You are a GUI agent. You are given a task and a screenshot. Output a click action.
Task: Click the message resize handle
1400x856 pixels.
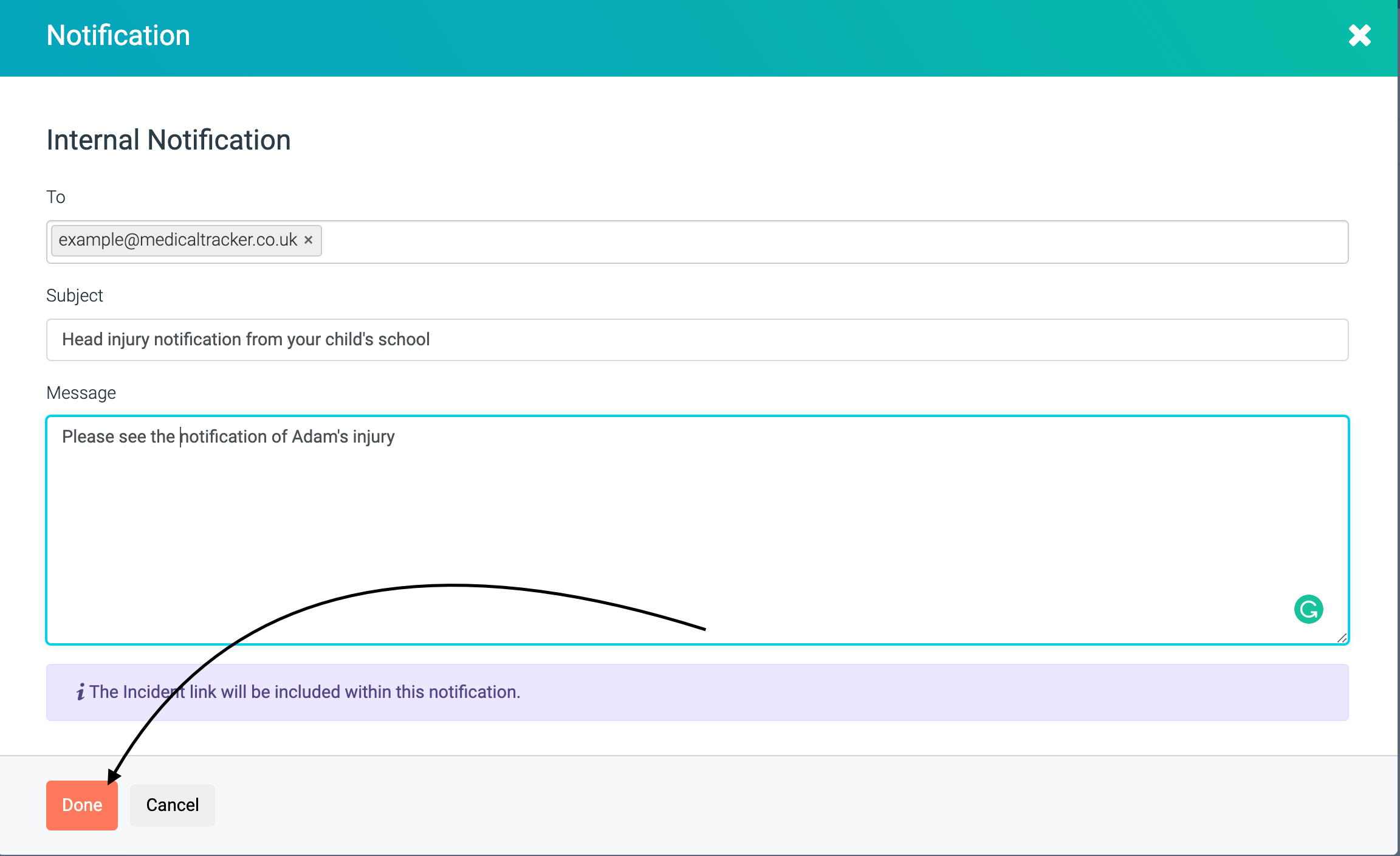tap(1341, 638)
